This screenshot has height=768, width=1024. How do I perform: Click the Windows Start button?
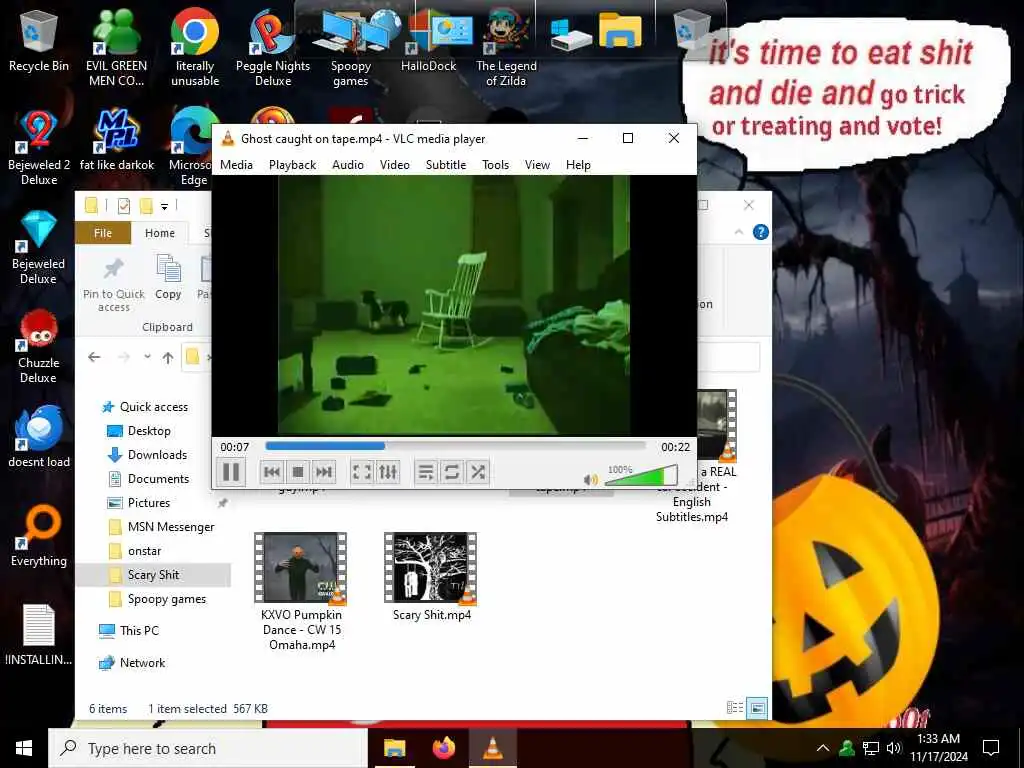coord(24,748)
